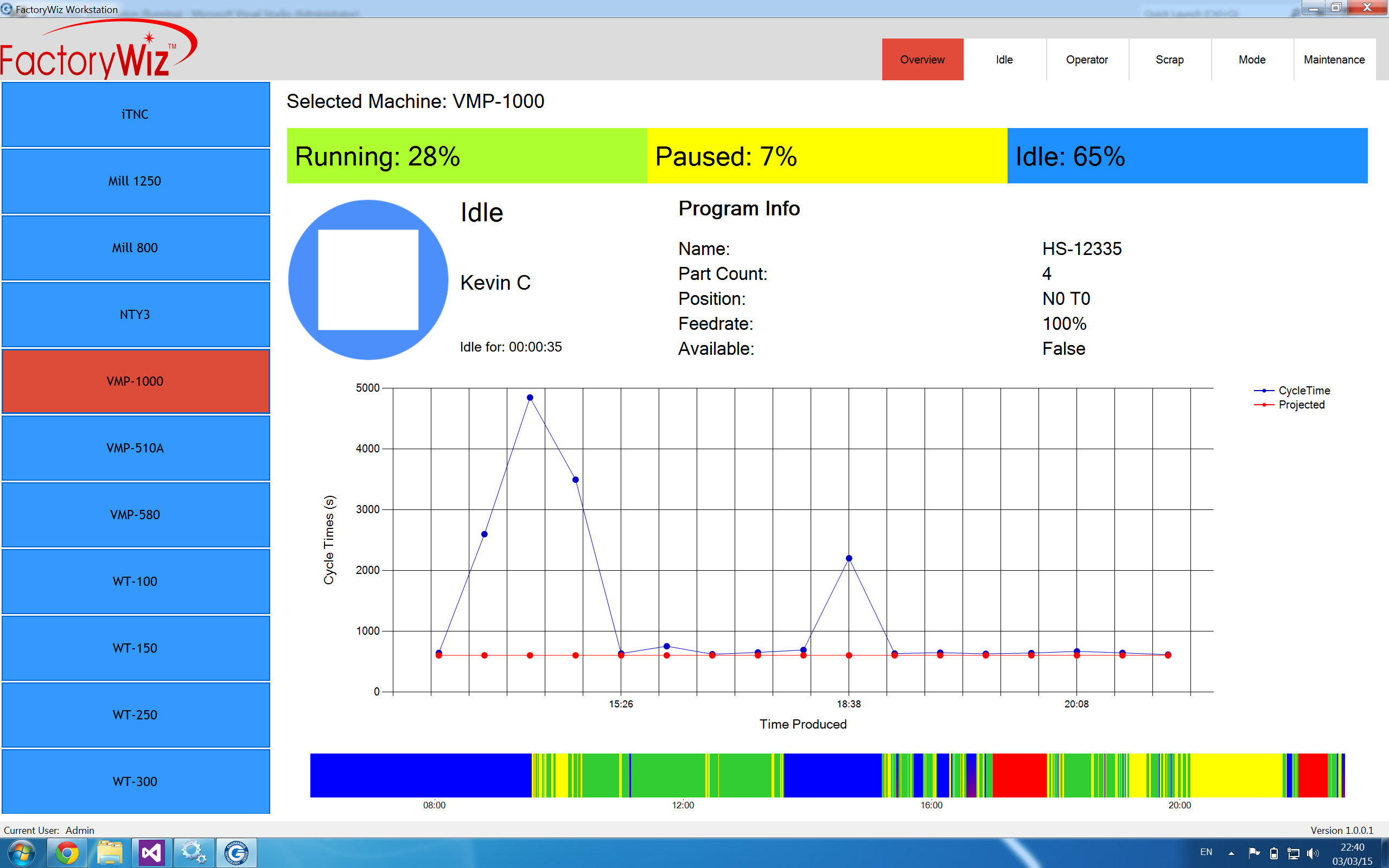Select the WT-100 machine

click(136, 581)
